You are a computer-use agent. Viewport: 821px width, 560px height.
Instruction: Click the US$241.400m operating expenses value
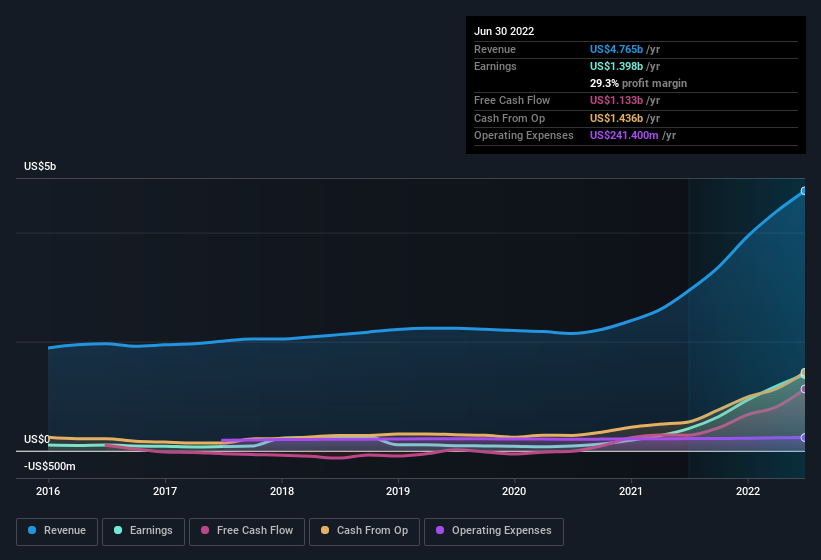(x=624, y=136)
